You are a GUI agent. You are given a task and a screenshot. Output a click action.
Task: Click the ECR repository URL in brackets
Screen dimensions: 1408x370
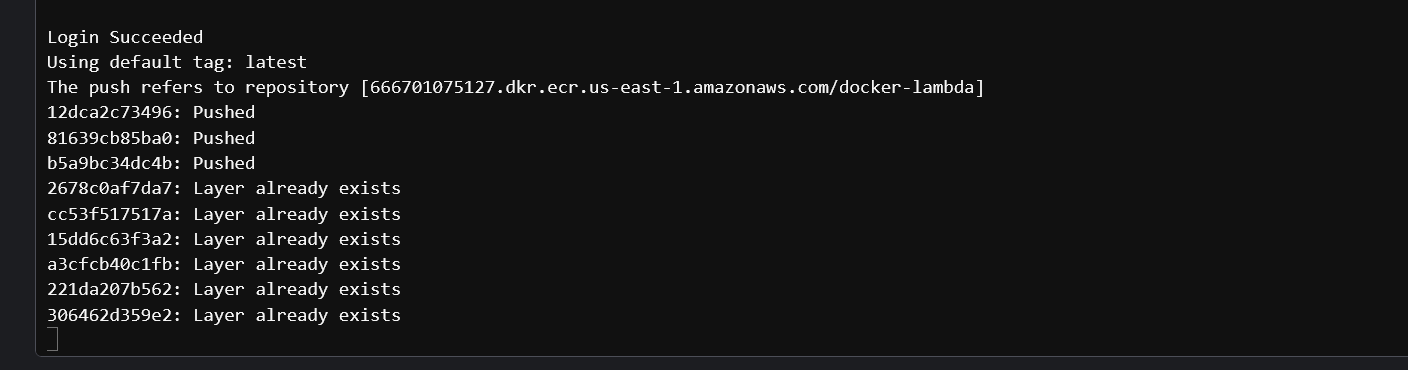point(672,88)
